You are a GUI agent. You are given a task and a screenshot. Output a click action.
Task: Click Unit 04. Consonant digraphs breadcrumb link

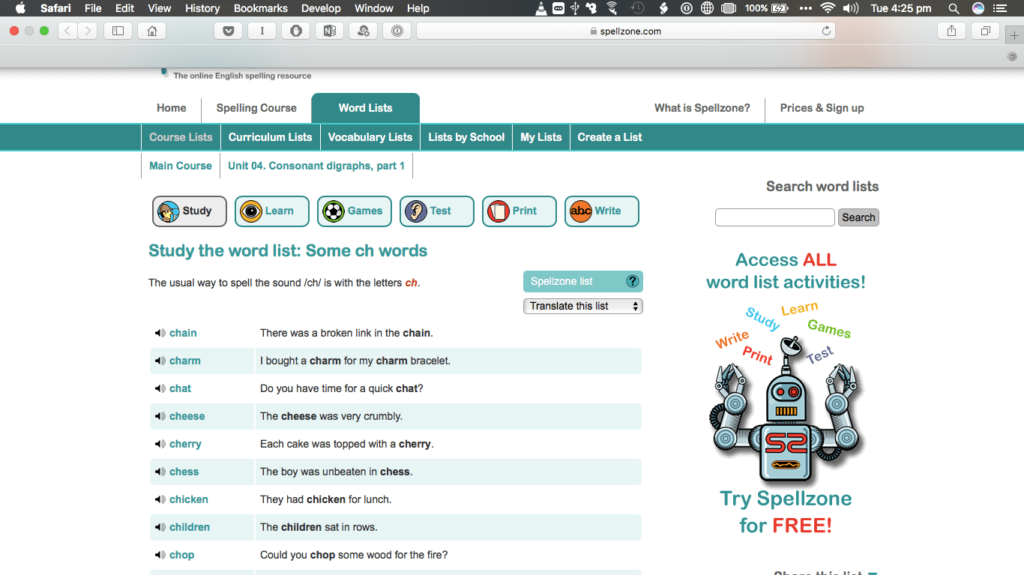coord(316,166)
